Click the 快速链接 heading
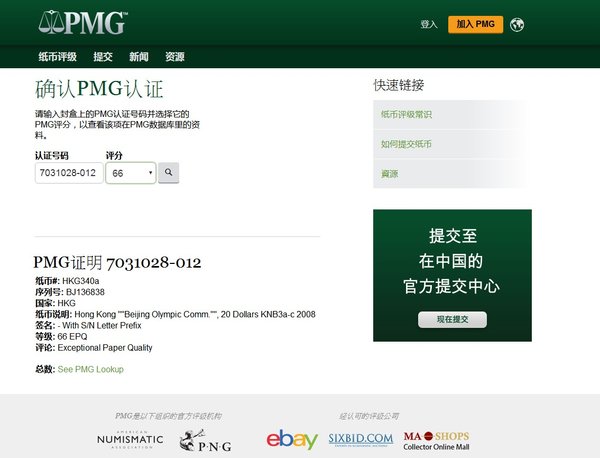The width and height of the screenshot is (600, 458). tap(399, 85)
